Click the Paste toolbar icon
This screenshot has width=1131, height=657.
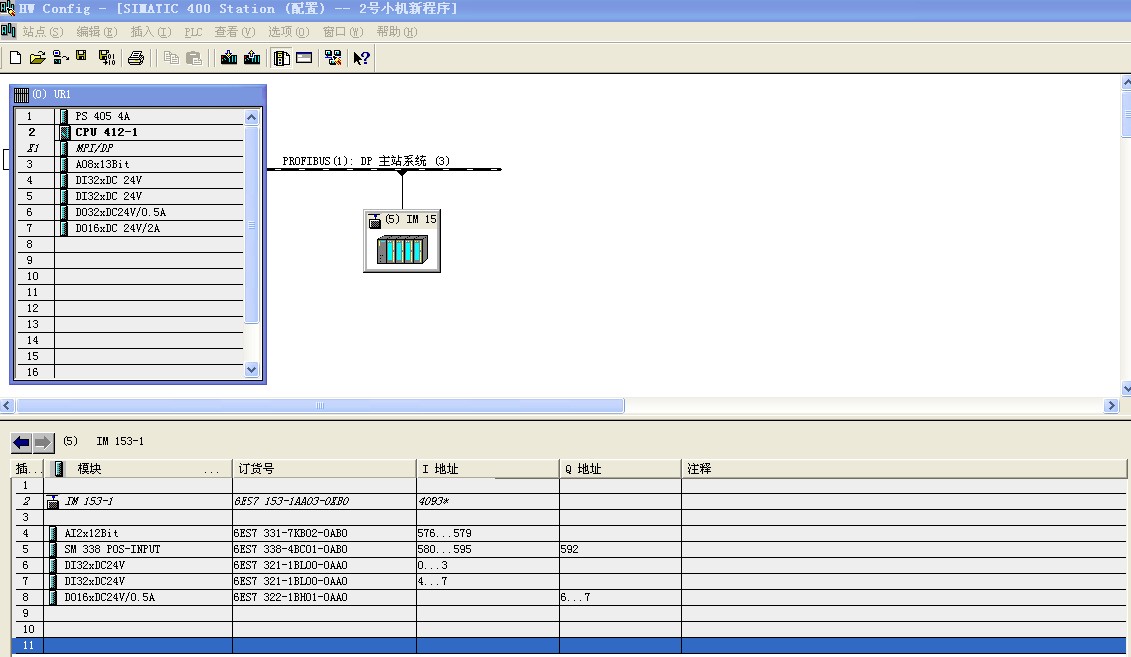(x=193, y=58)
